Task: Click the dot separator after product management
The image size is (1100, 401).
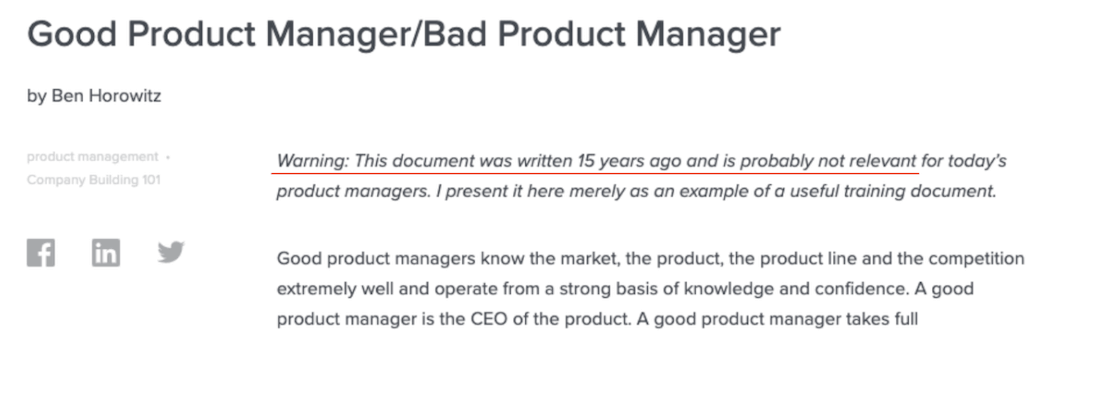Action: [168, 157]
